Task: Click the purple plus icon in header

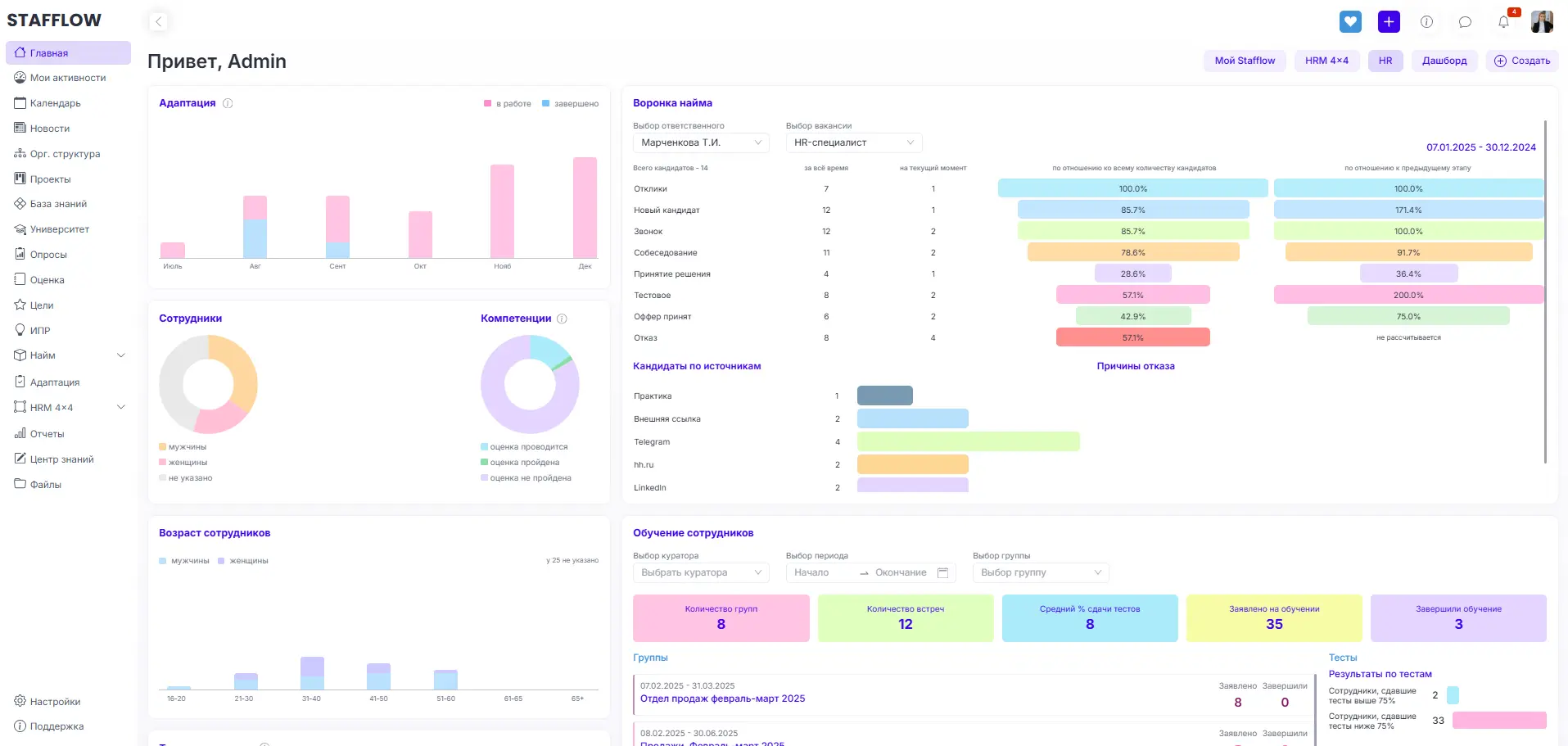Action: pos(1389,22)
